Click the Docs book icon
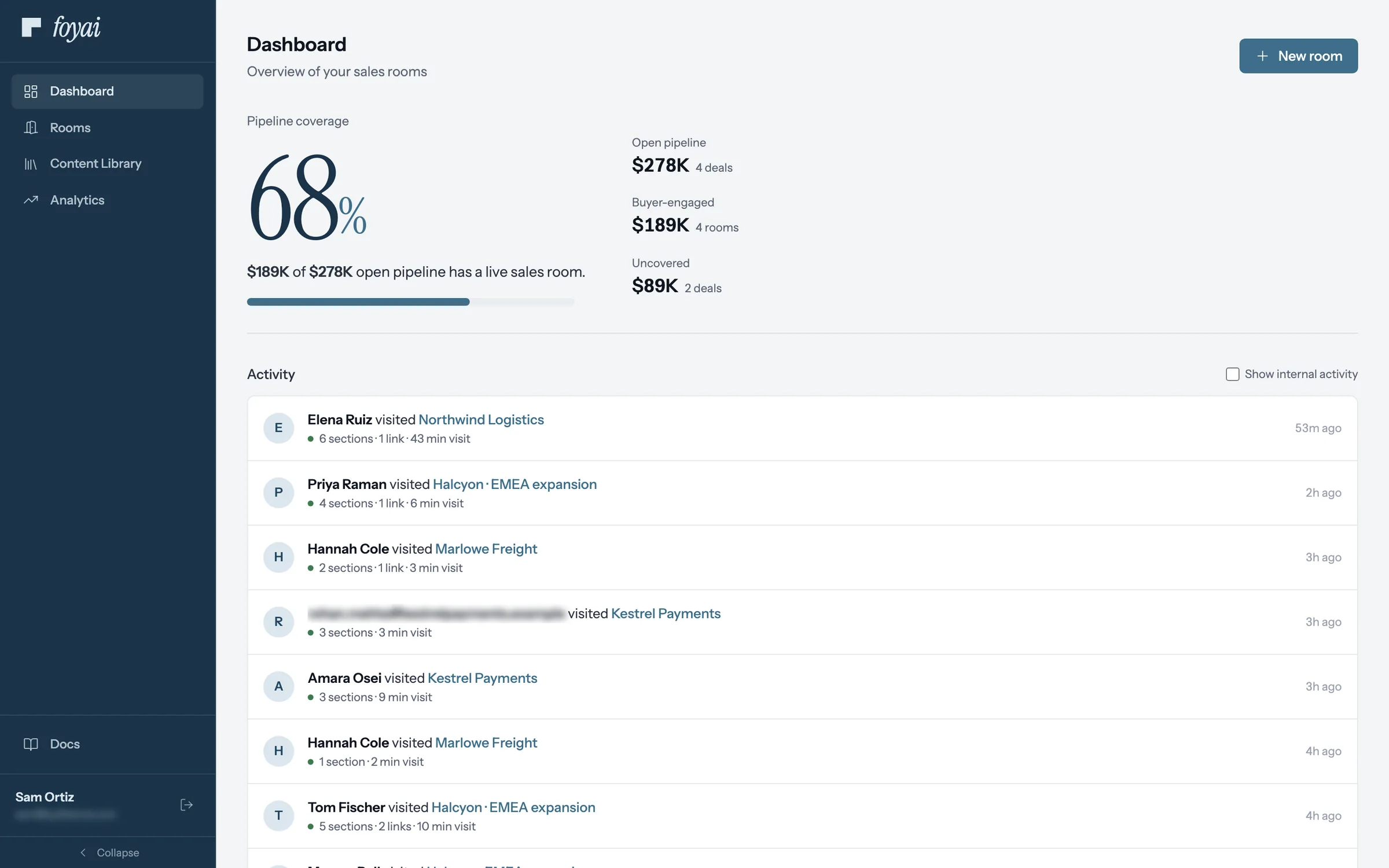The width and height of the screenshot is (1389, 868). [31, 744]
